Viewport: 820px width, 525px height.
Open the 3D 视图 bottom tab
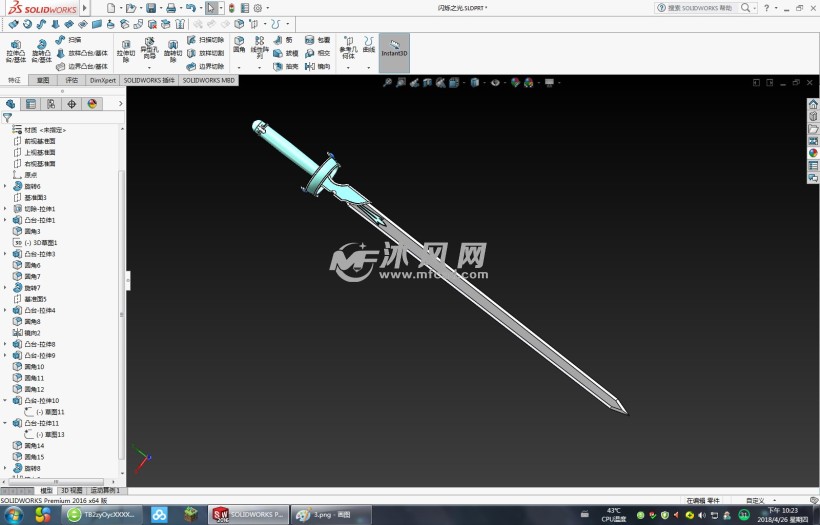click(72, 490)
